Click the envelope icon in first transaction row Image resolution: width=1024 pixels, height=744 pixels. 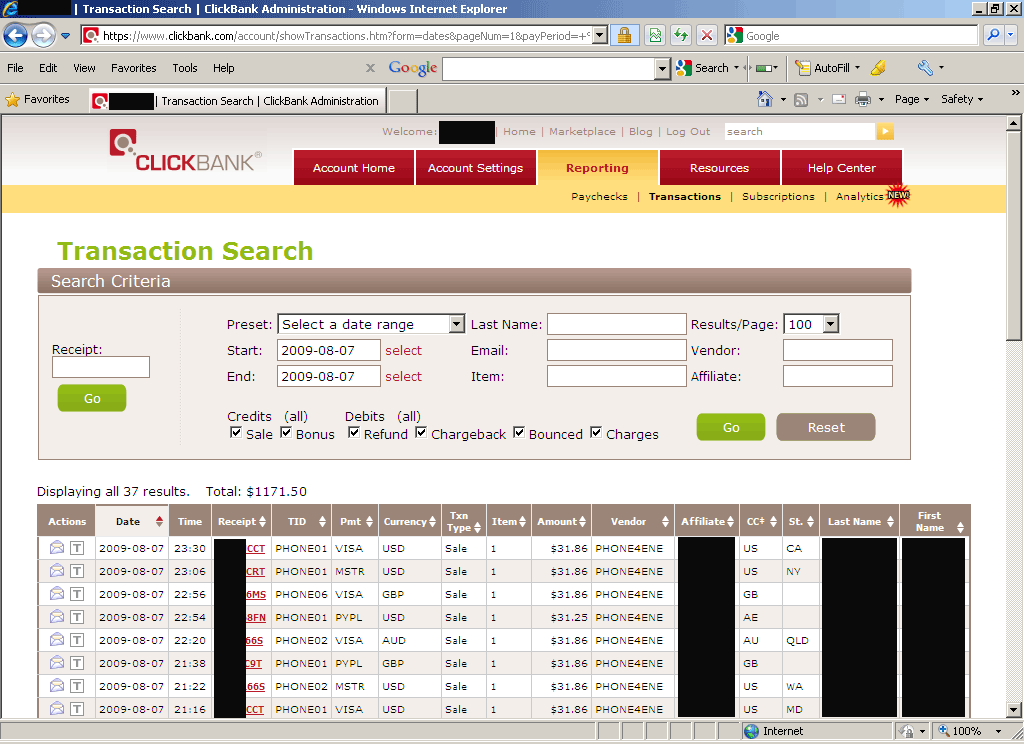point(57,548)
